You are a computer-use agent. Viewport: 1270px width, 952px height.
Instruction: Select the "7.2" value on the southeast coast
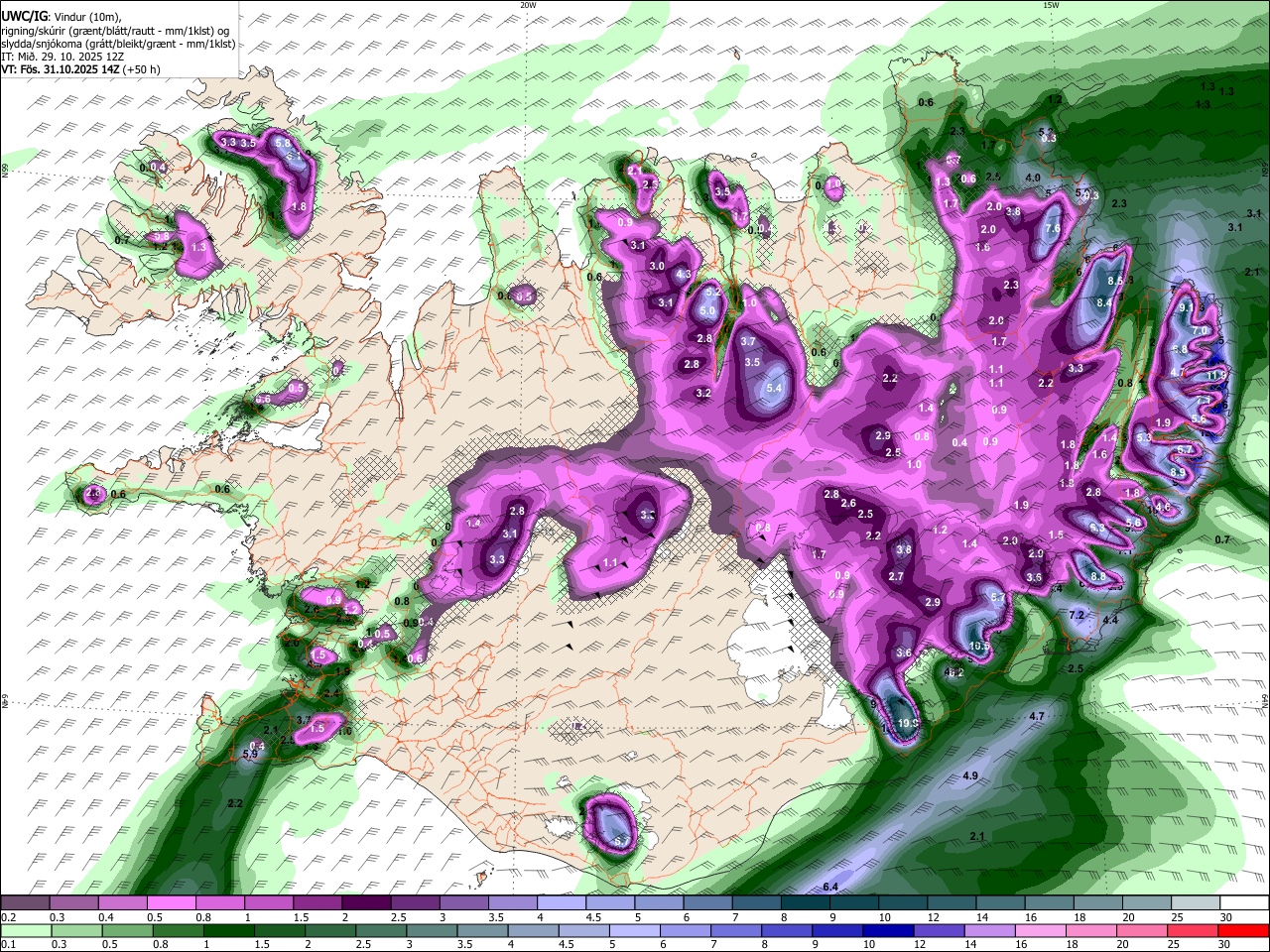tap(1077, 615)
